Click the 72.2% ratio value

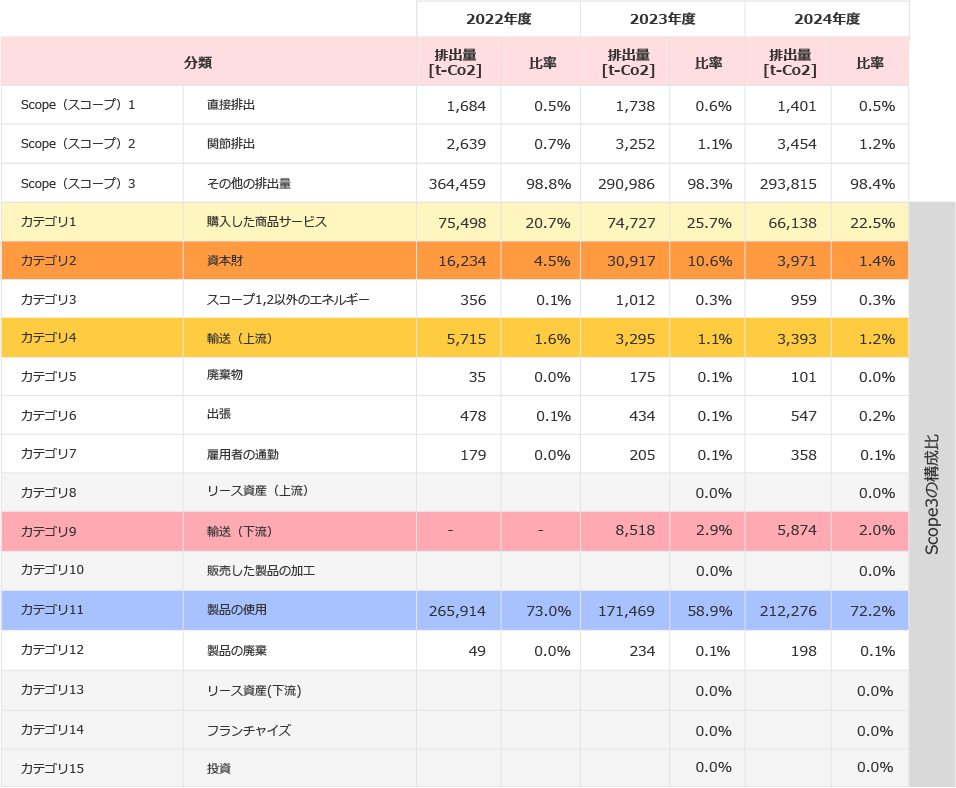pyautogui.click(x=875, y=610)
